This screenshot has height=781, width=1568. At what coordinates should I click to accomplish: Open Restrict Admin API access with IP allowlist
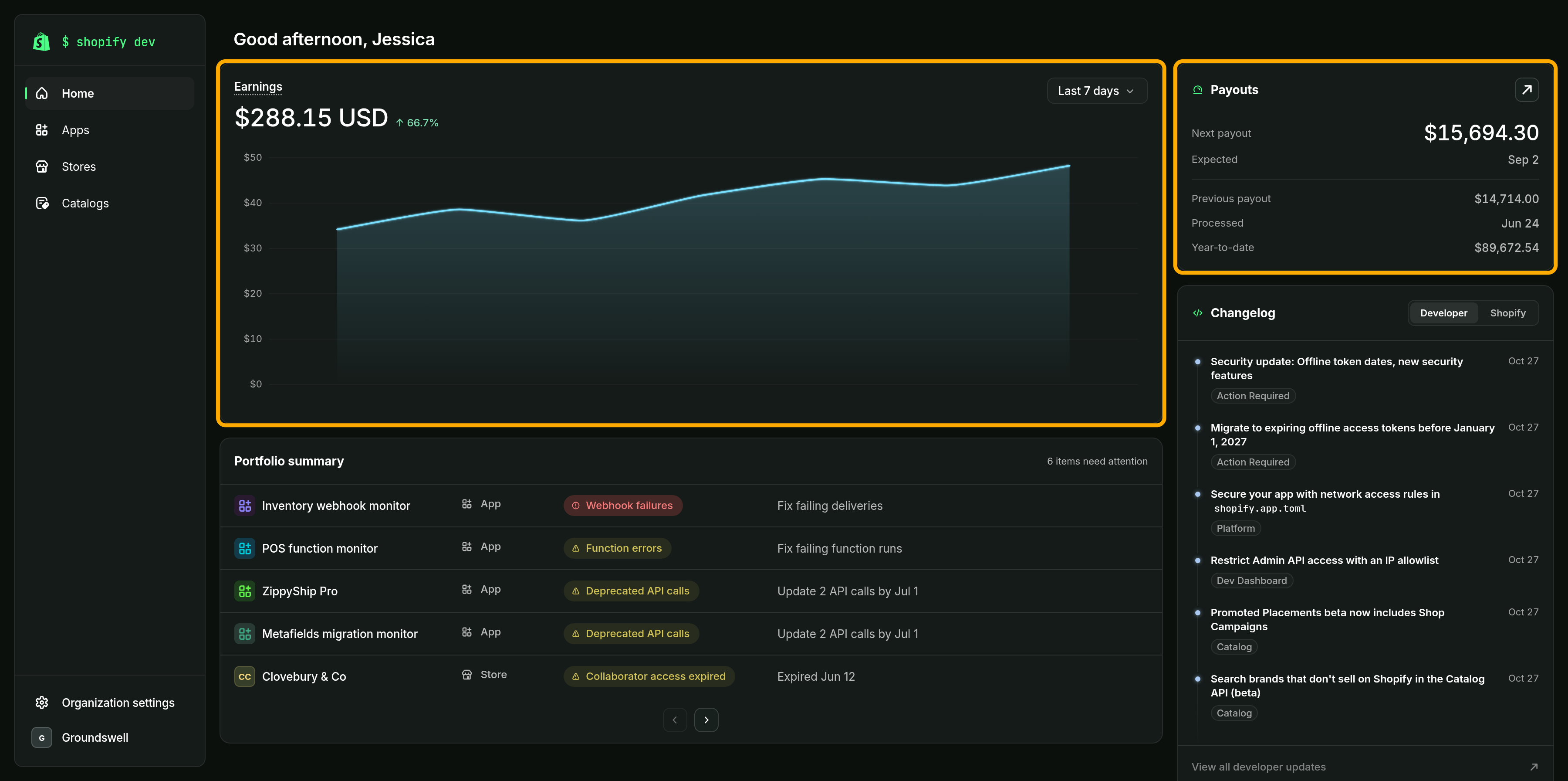tap(1324, 560)
